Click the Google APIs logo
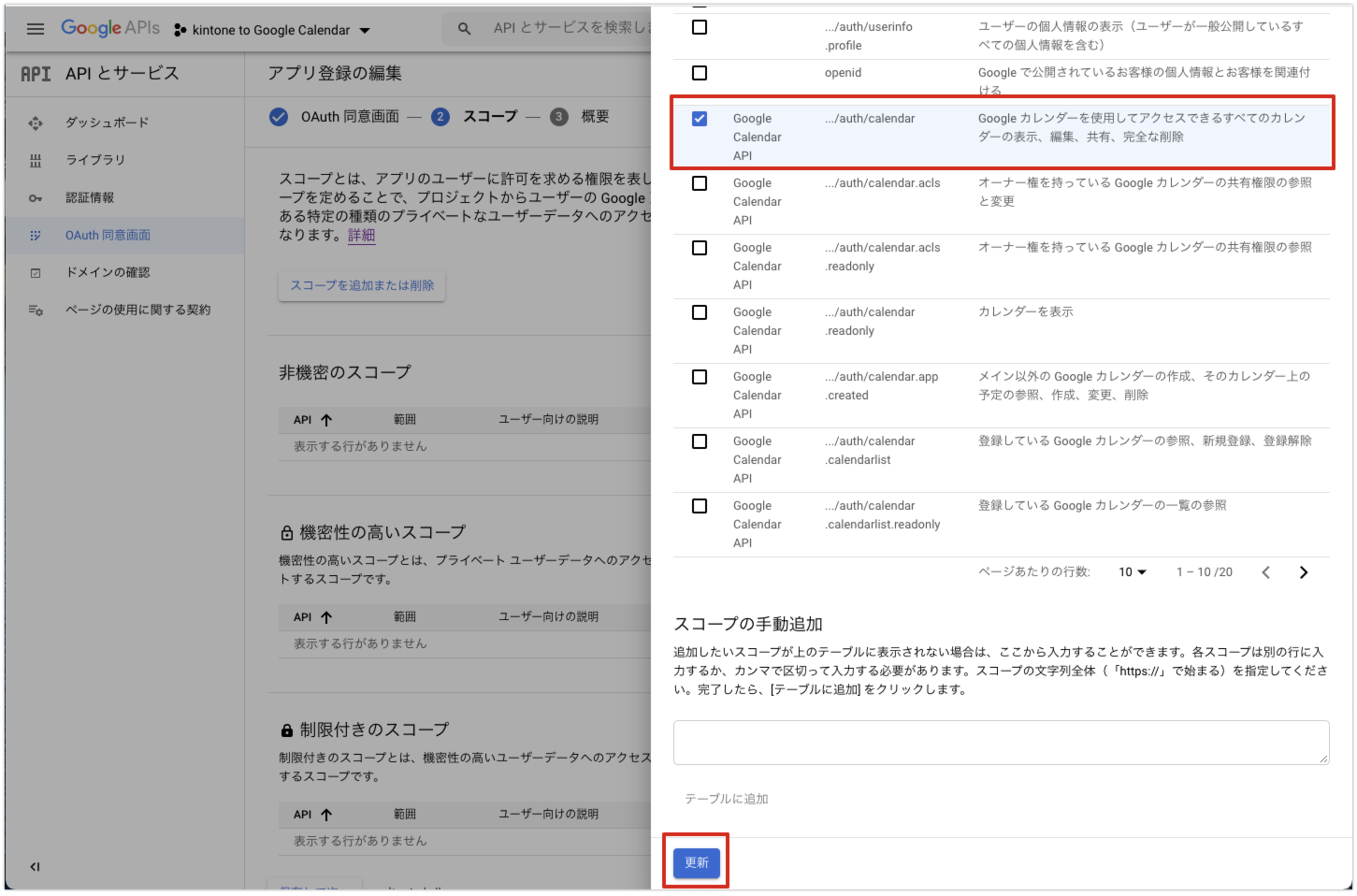 point(110,28)
